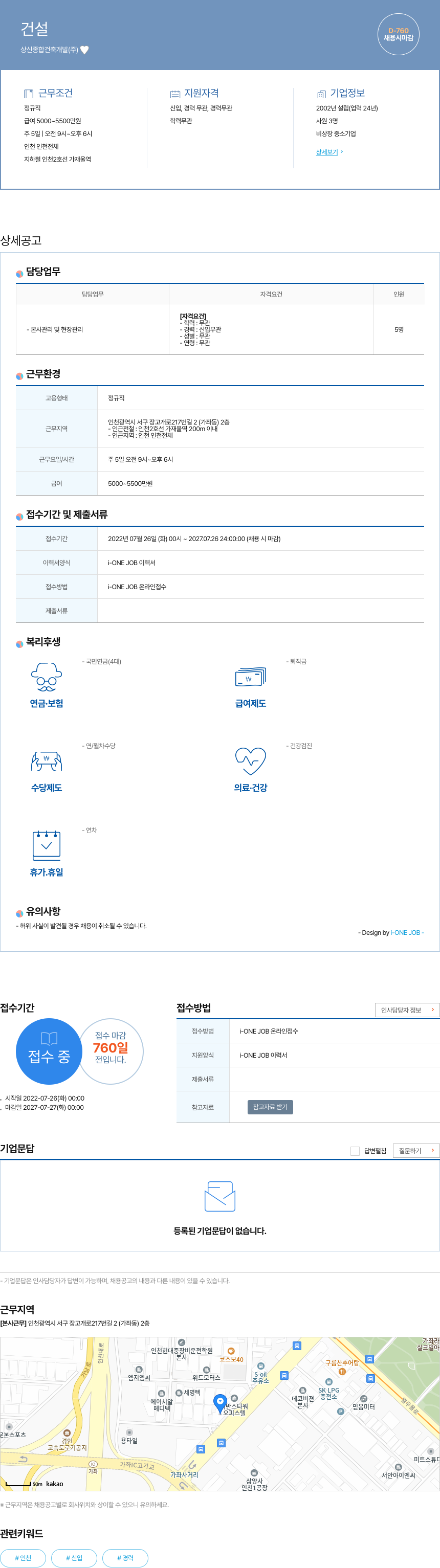Click the 인천현대중장비운전학원 map marker
The width and height of the screenshot is (440, 1568).
click(x=181, y=1341)
